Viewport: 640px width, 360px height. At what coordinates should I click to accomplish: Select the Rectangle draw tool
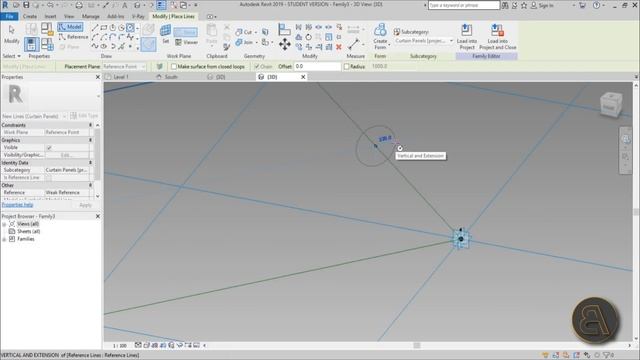click(104, 28)
